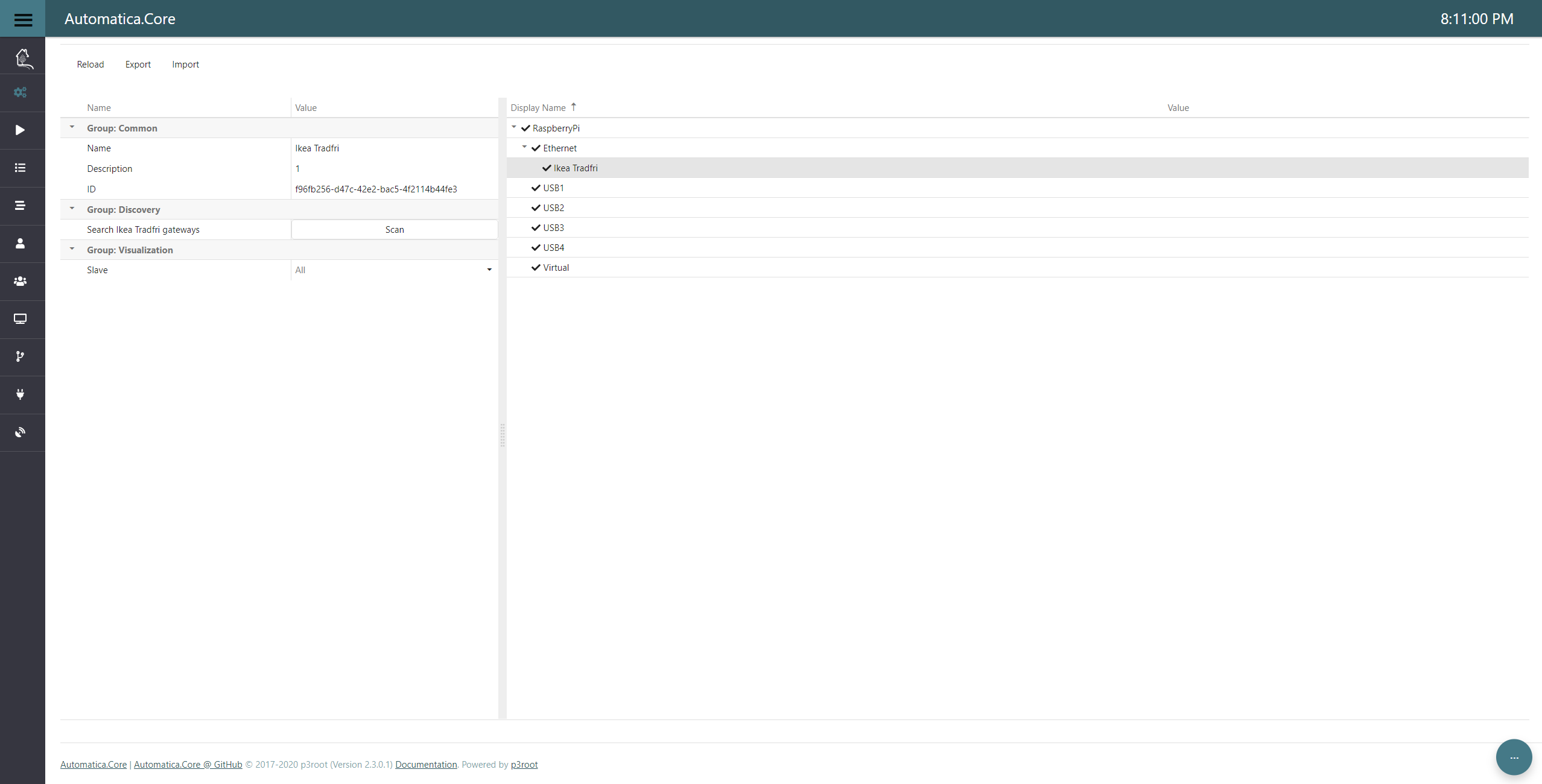1542x784 pixels.
Task: Click the Scan button
Action: coord(394,229)
